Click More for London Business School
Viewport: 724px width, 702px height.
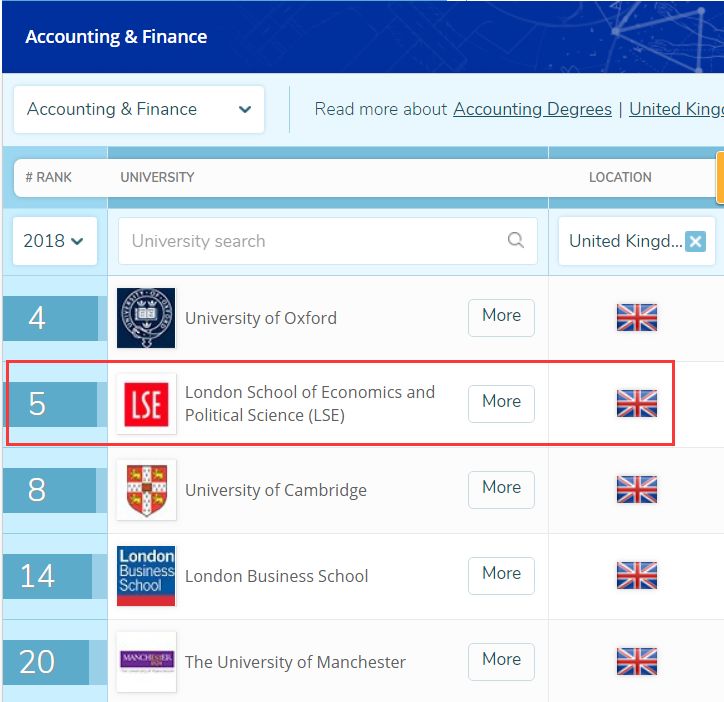coord(501,575)
